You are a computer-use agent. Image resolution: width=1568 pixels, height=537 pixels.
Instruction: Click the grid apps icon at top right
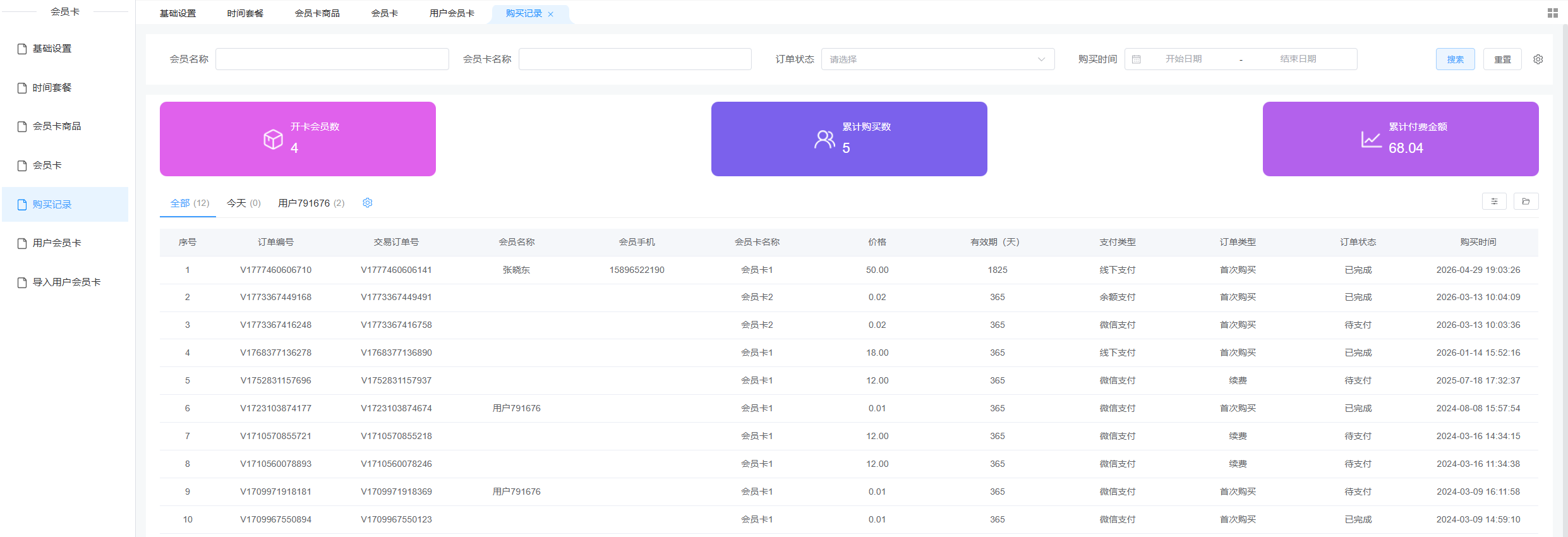(x=1553, y=13)
